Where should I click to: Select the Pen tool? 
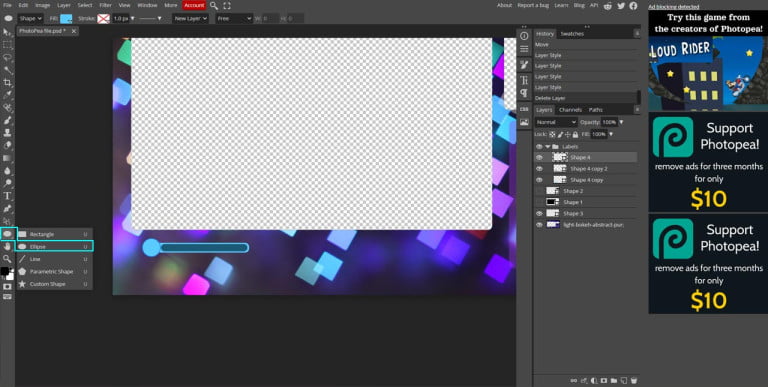pyautogui.click(x=7, y=209)
